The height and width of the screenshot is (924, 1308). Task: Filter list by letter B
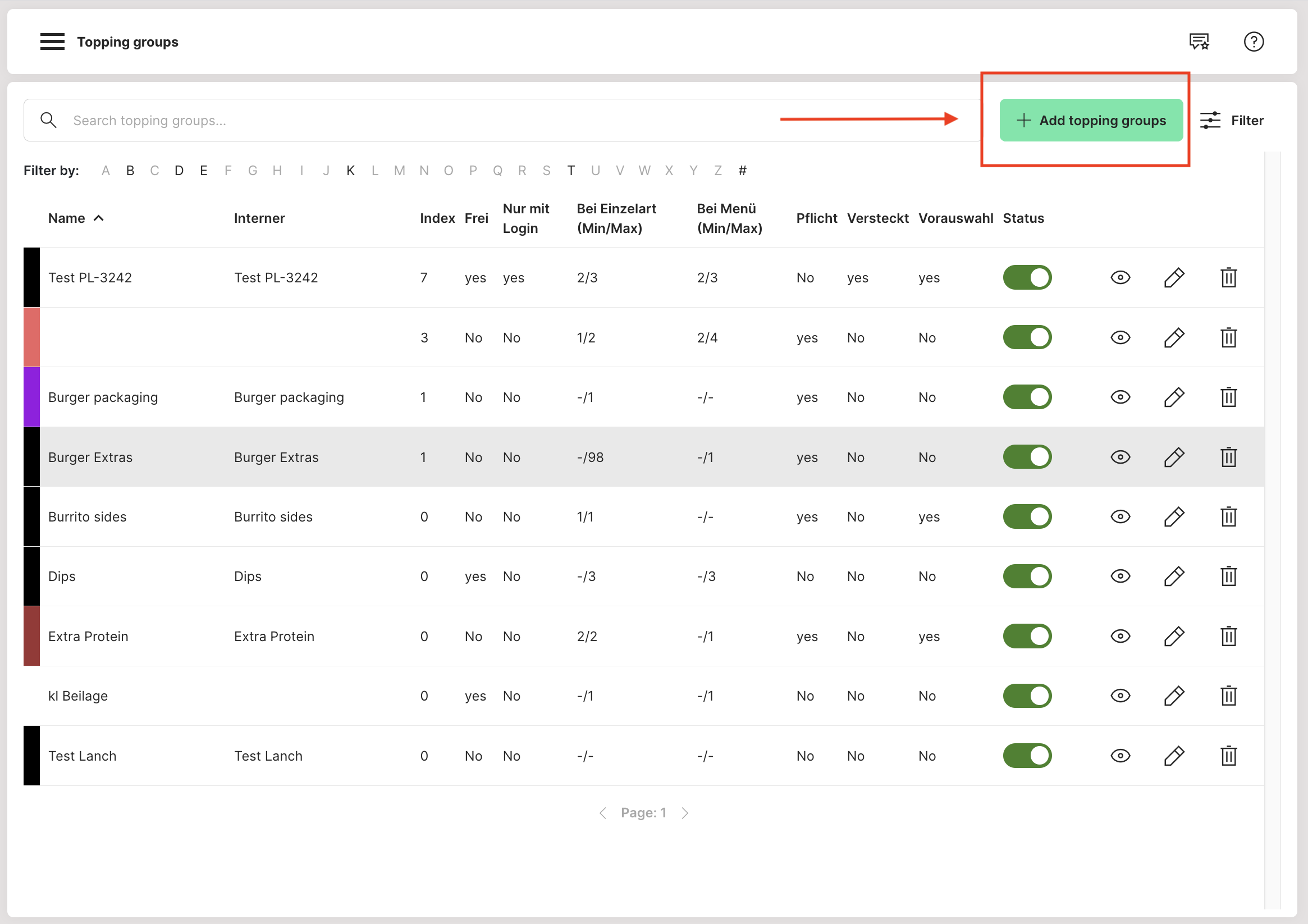130,170
